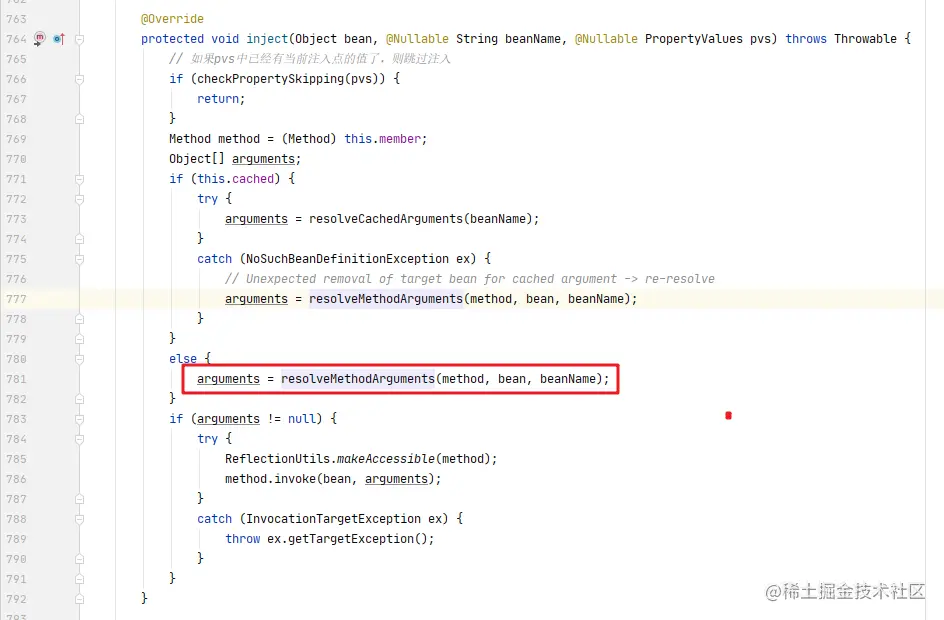The width and height of the screenshot is (944, 620).
Task: Click the Throwable type in the throws clause
Action: (x=865, y=39)
